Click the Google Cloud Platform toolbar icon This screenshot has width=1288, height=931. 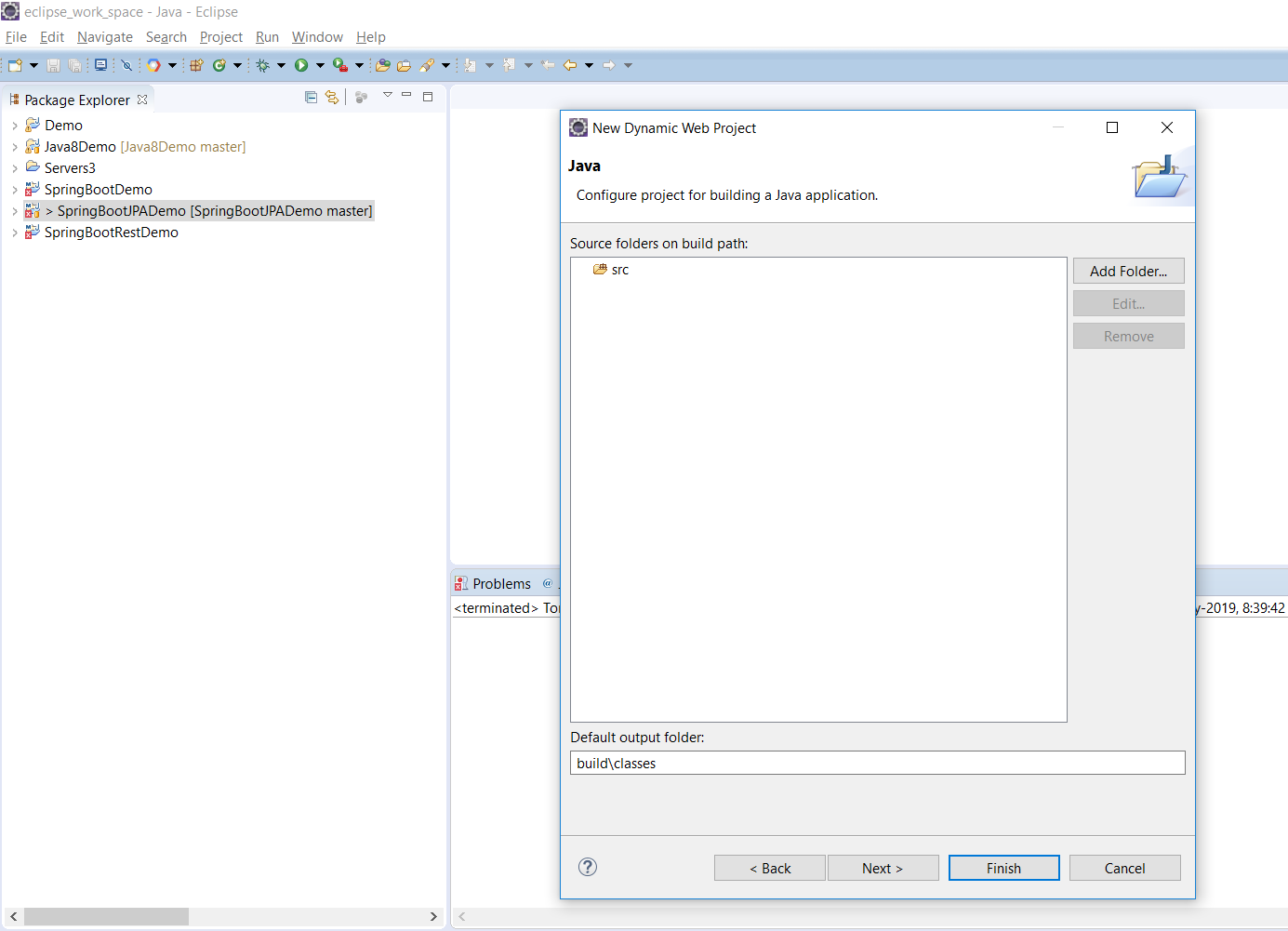coord(153,65)
